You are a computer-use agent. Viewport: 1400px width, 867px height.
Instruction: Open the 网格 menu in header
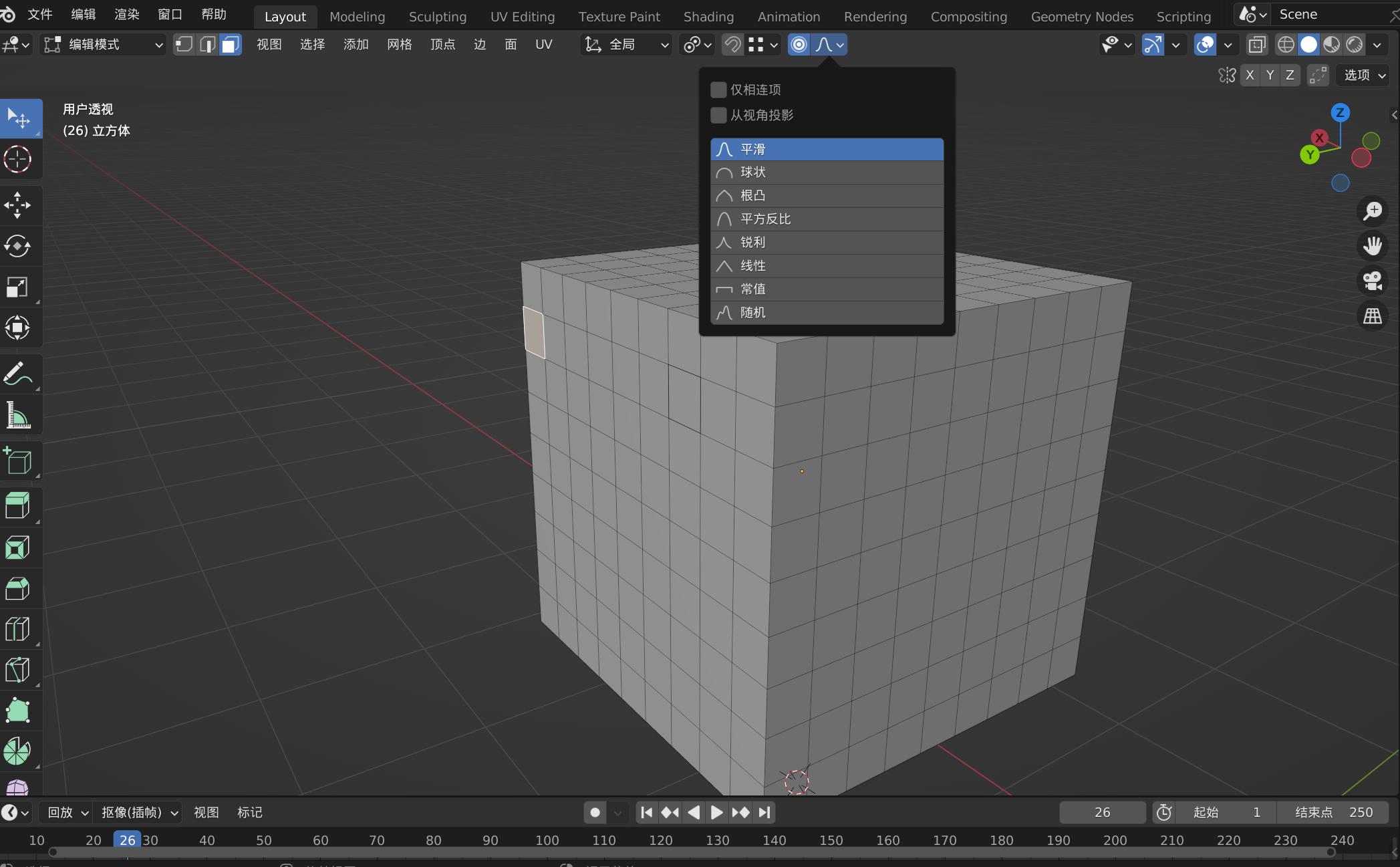coord(399,45)
